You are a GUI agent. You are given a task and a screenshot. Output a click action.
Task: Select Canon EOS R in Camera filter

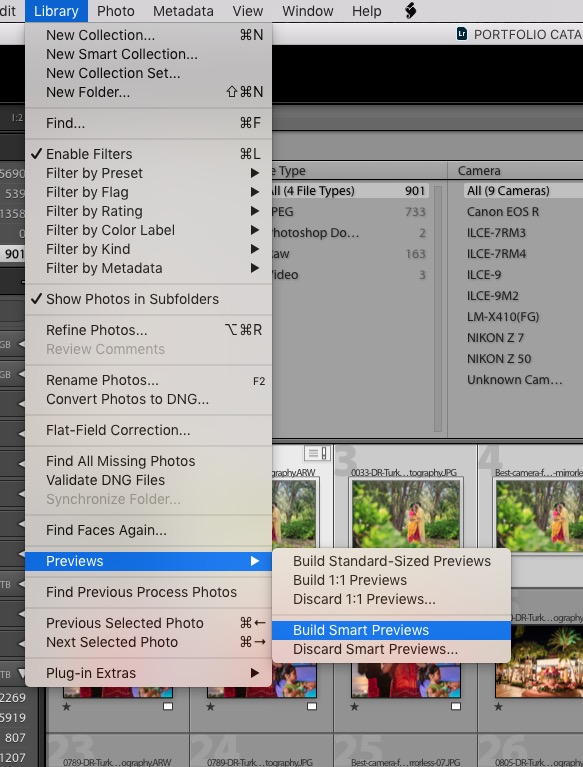click(503, 212)
